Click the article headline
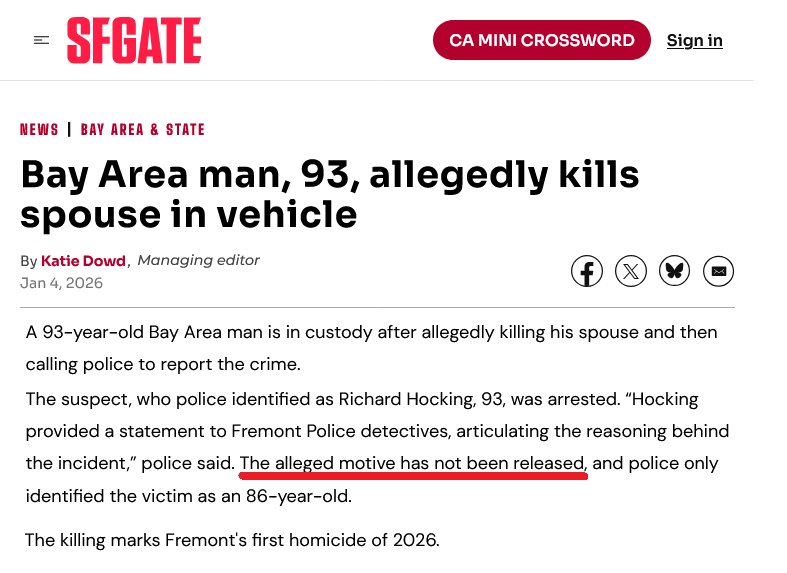This screenshot has width=787, height=573. coord(330,193)
